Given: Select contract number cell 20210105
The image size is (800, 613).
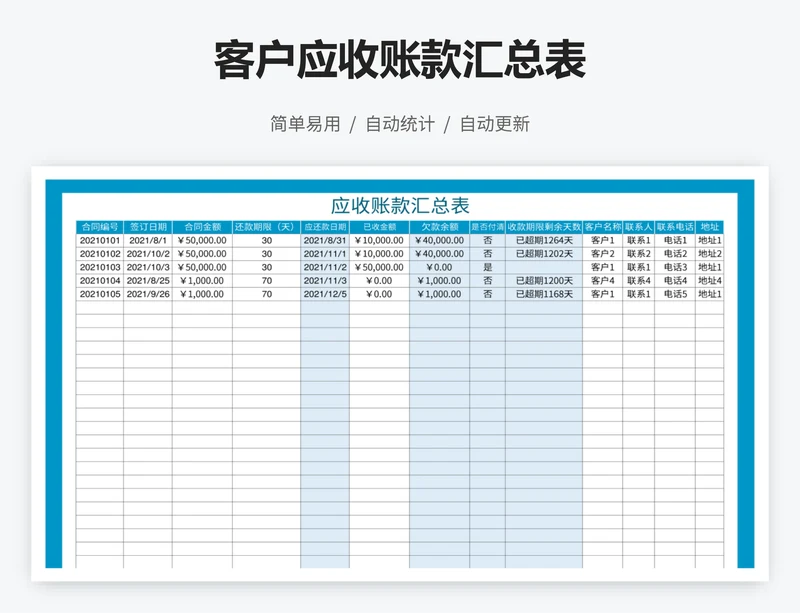Looking at the screenshot, I should click(100, 294).
